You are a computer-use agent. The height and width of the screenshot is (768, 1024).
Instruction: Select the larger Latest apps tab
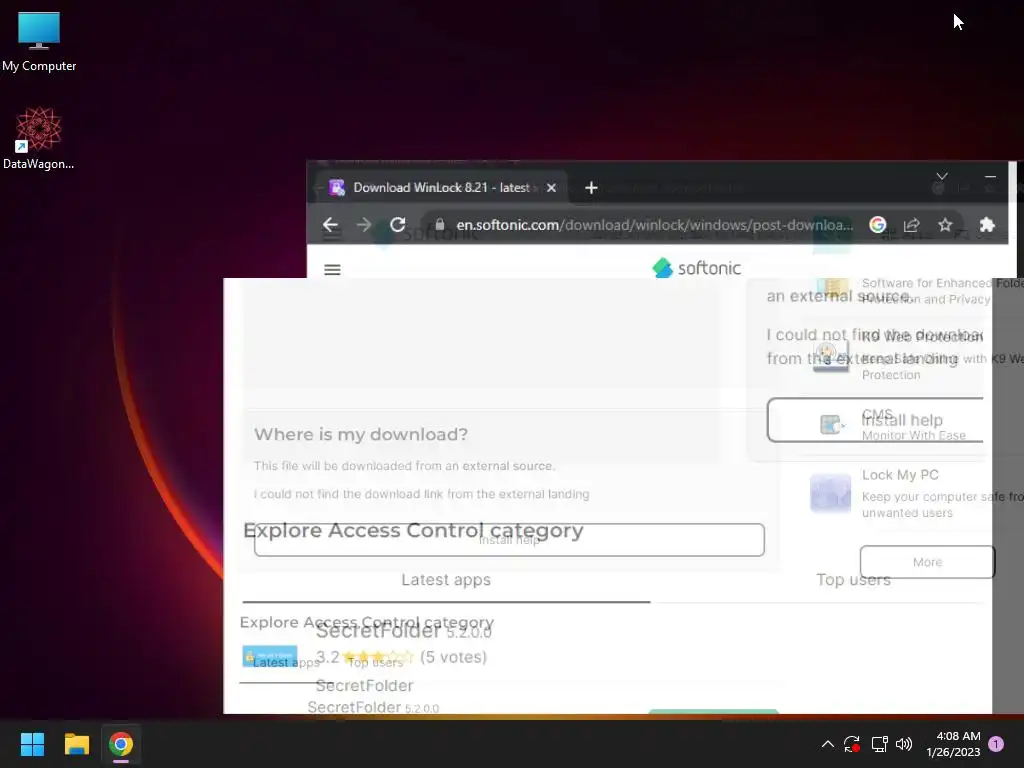pos(446,581)
